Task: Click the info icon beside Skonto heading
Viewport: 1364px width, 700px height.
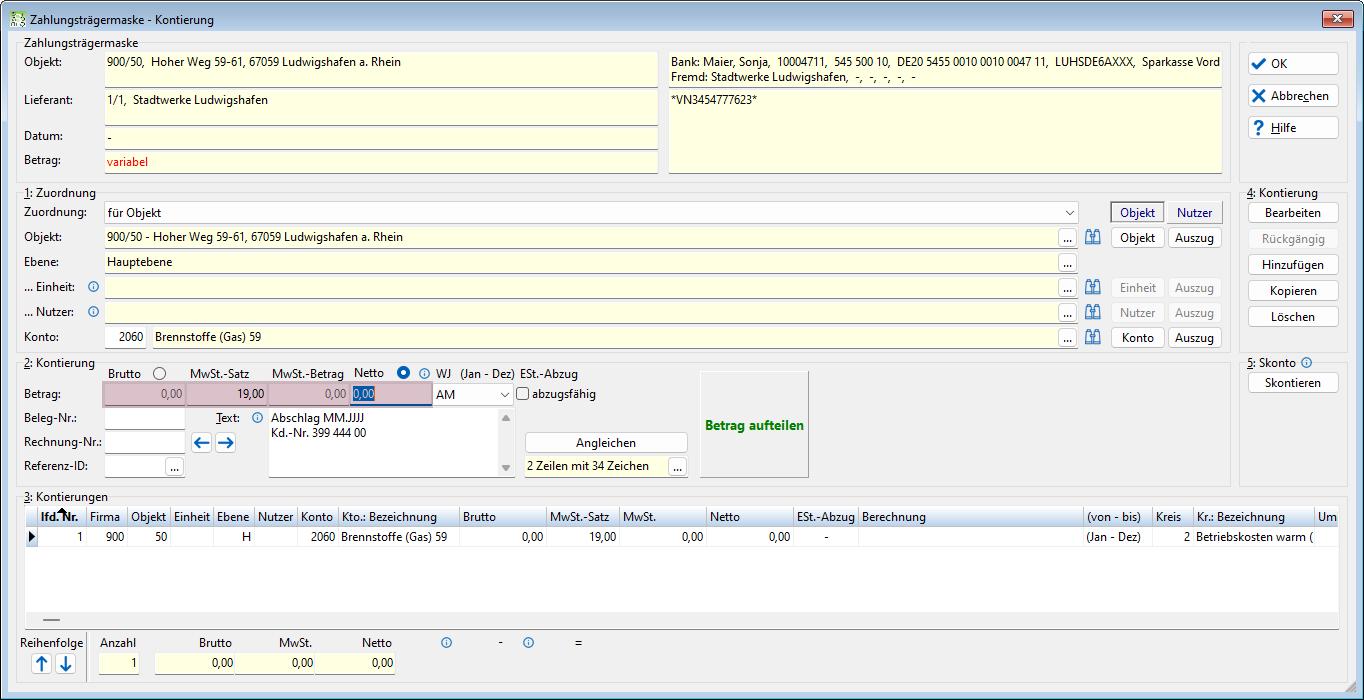Action: (x=1306, y=363)
